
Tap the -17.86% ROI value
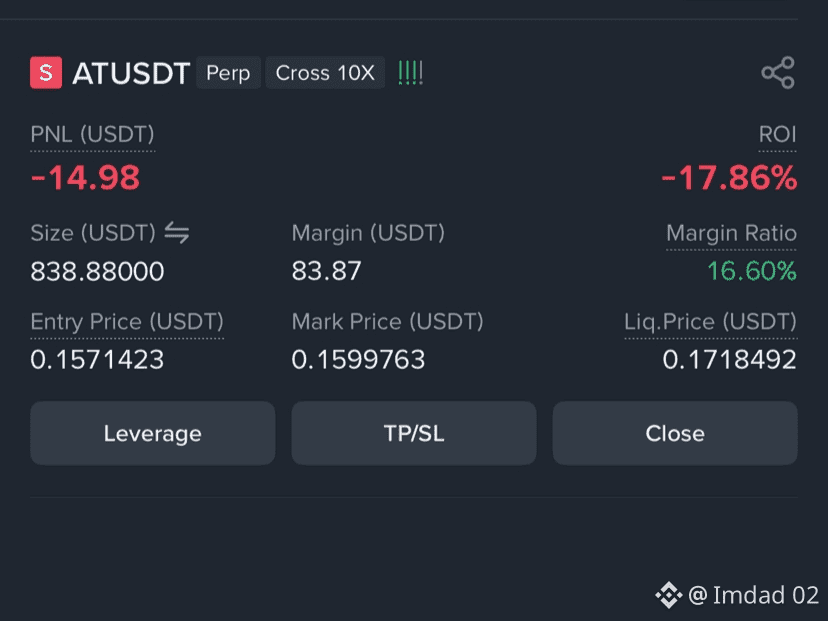click(x=729, y=177)
